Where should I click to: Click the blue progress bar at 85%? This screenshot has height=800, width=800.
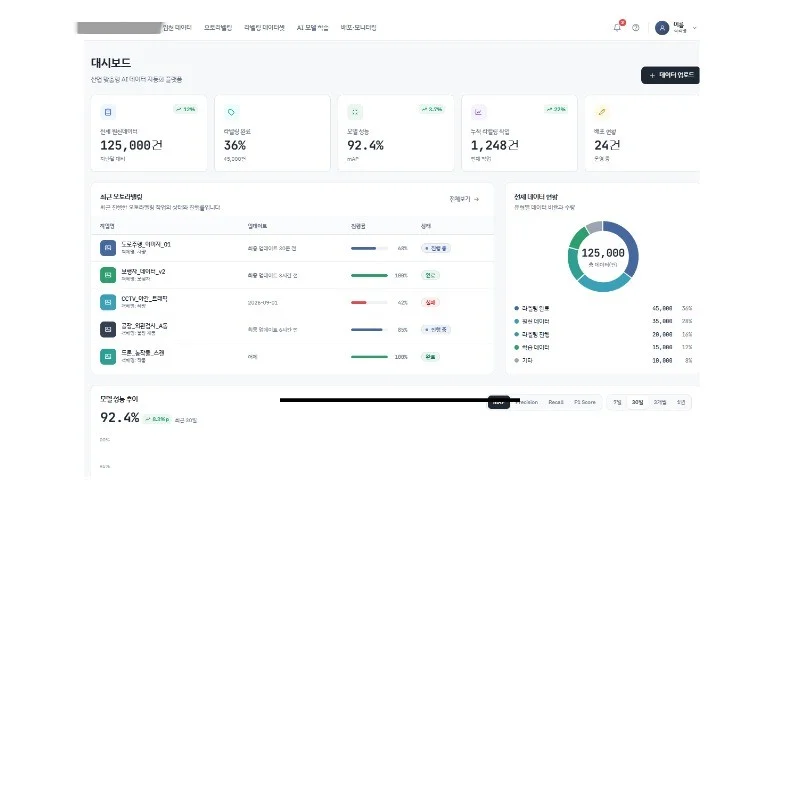(x=366, y=330)
